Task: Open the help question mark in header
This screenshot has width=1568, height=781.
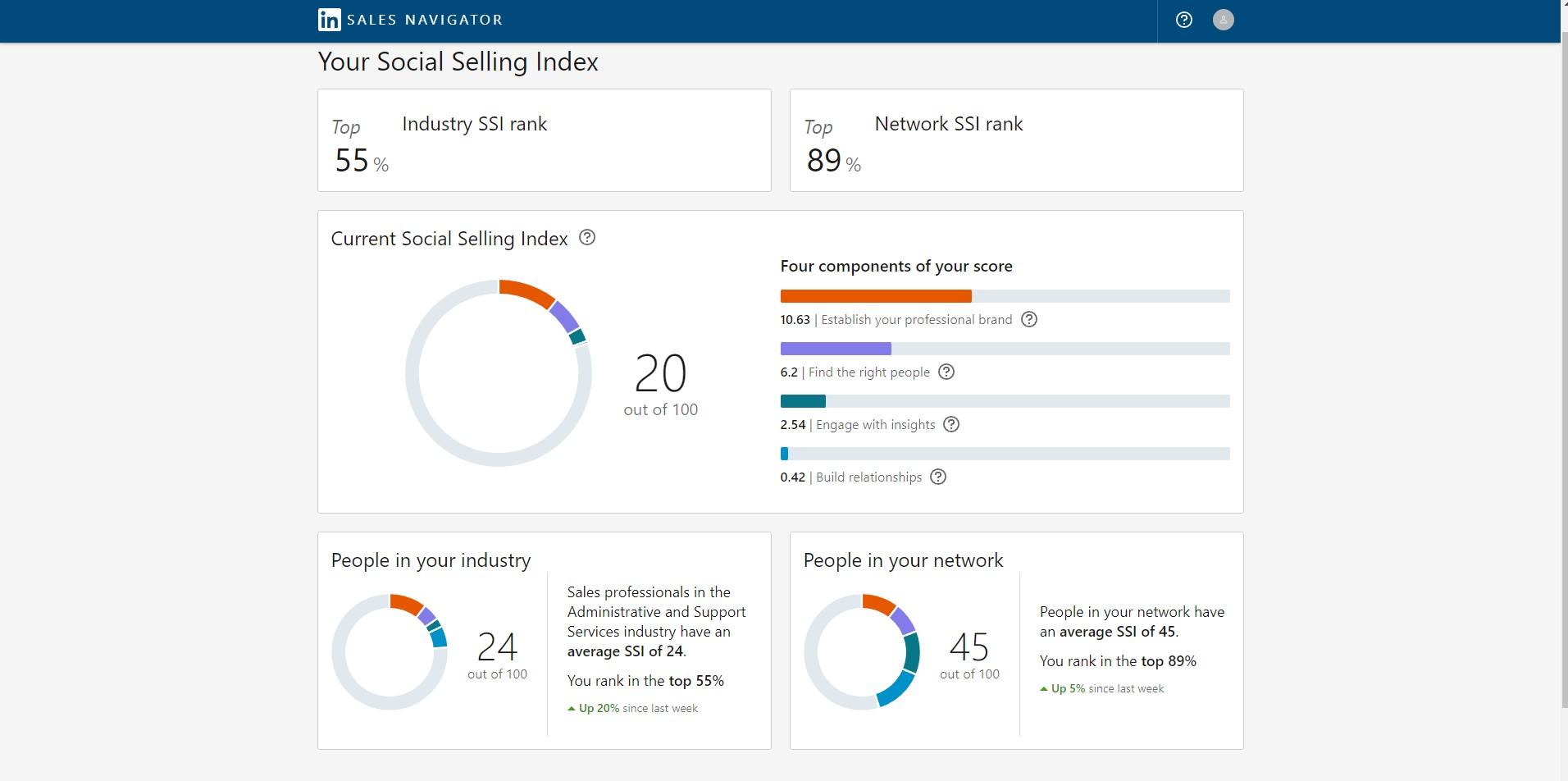Action: [x=1183, y=20]
